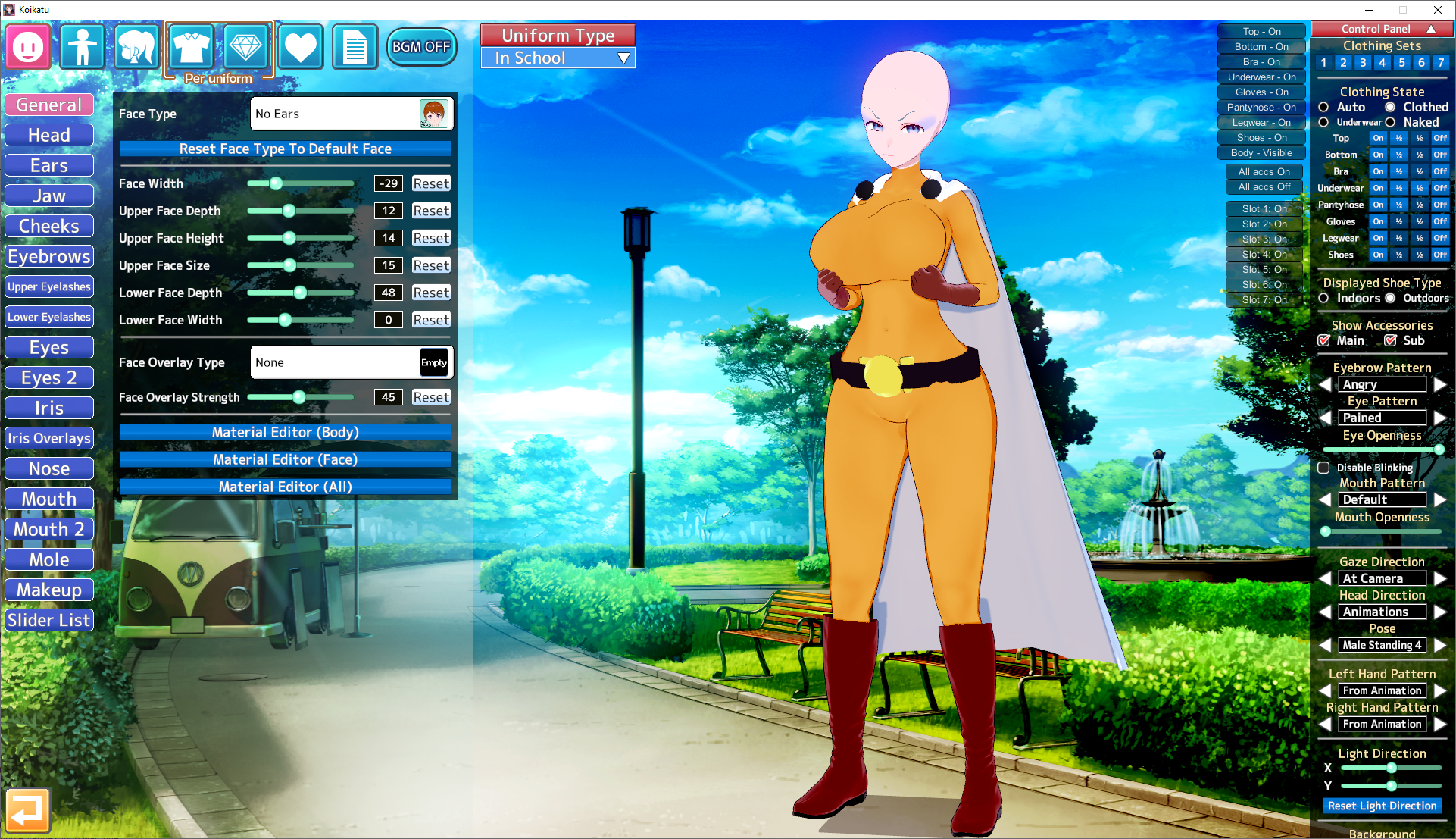Viewport: 1456px width, 839px height.
Task: Expand the Uniform Type In School dropdown
Action: pos(558,58)
